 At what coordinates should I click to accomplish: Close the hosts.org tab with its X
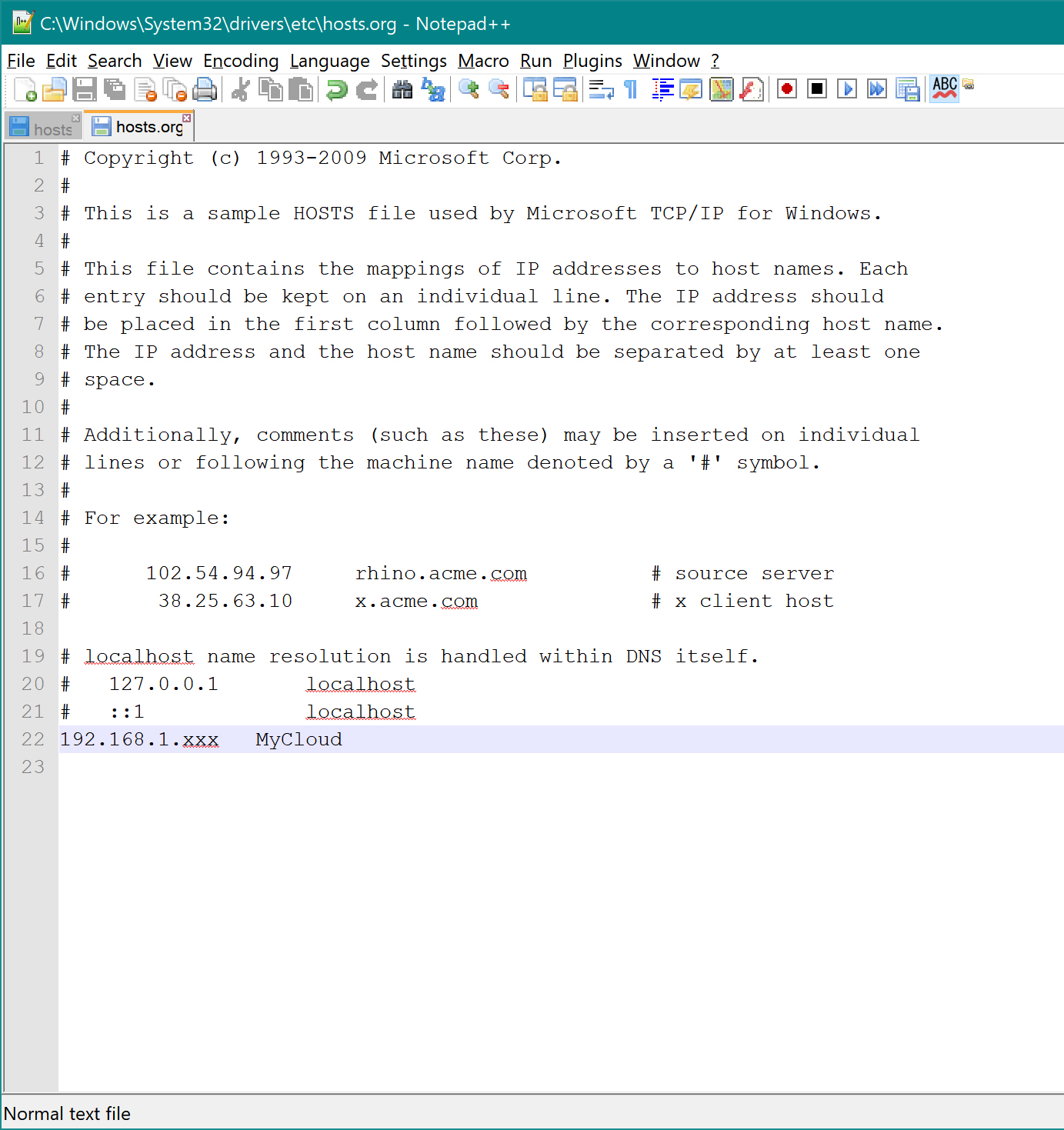point(186,118)
